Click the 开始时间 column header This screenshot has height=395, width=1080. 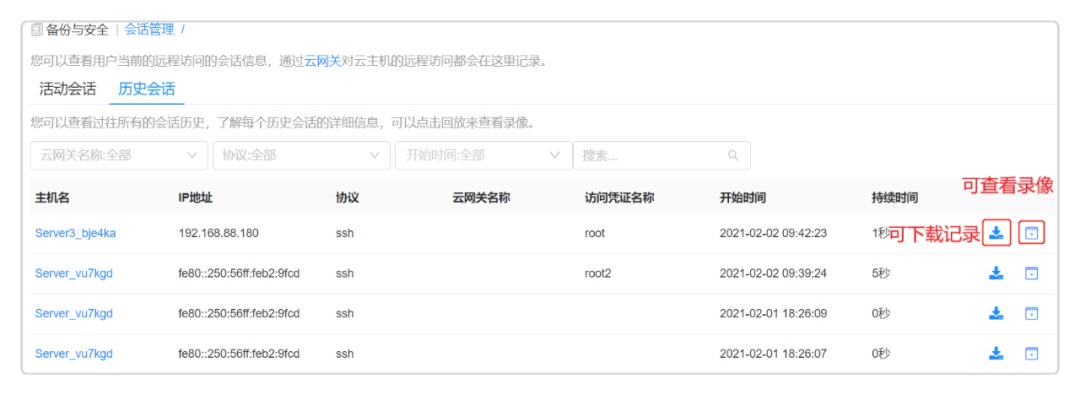coord(743,198)
